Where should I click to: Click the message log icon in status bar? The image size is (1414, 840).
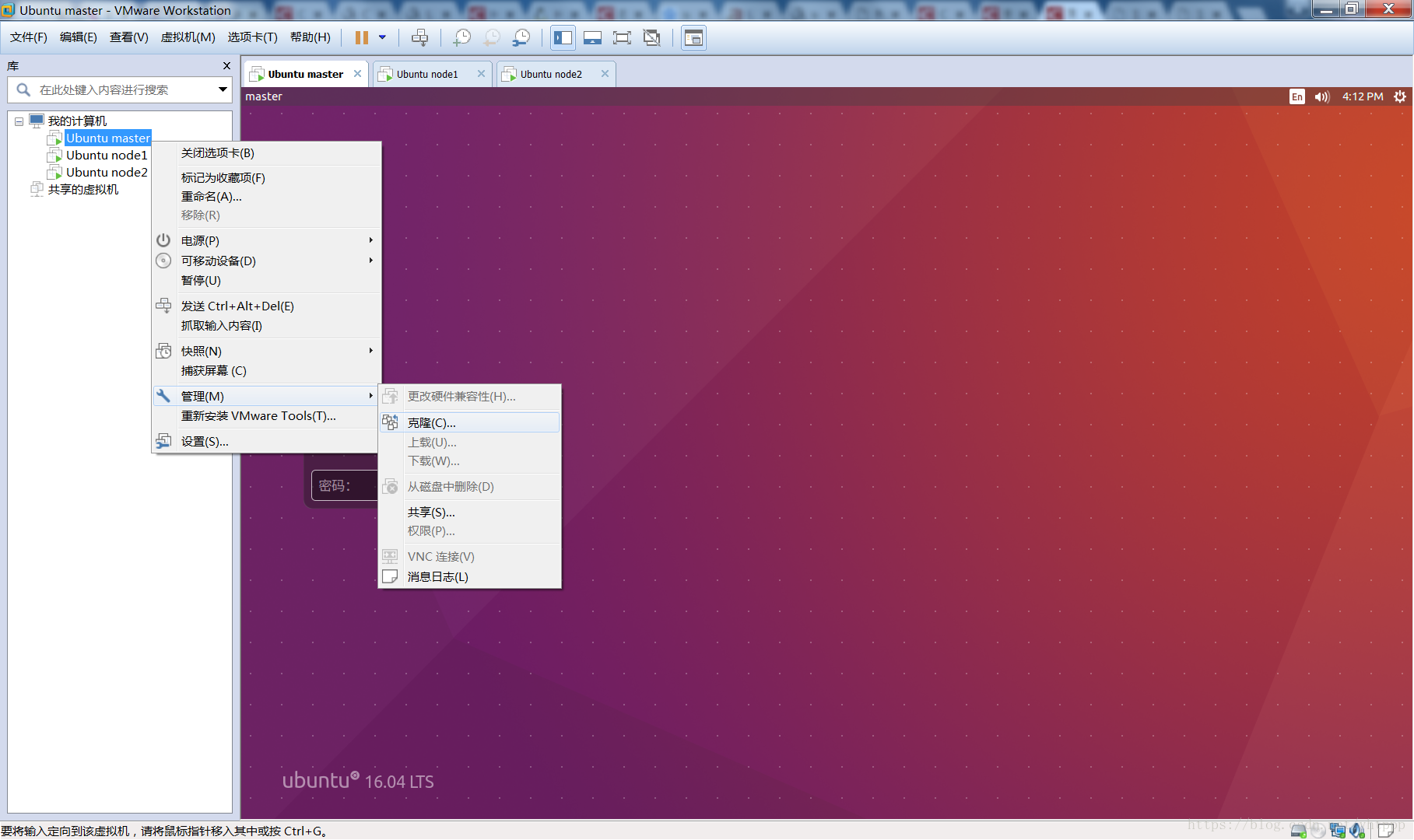click(x=1386, y=831)
